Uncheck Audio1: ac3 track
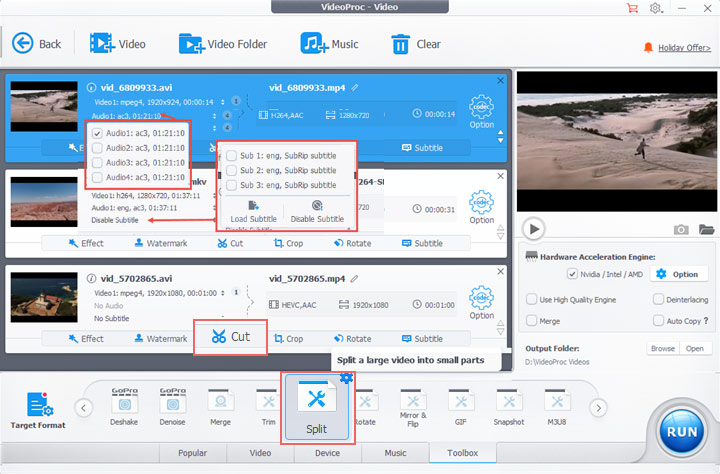Viewport: 720px width, 474px height. [x=97, y=133]
